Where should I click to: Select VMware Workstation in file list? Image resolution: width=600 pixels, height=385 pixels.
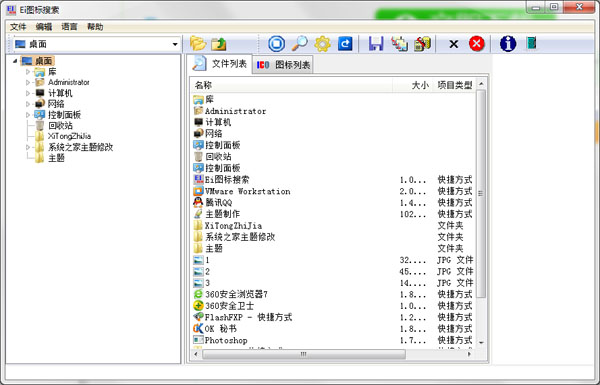click(334, 191)
